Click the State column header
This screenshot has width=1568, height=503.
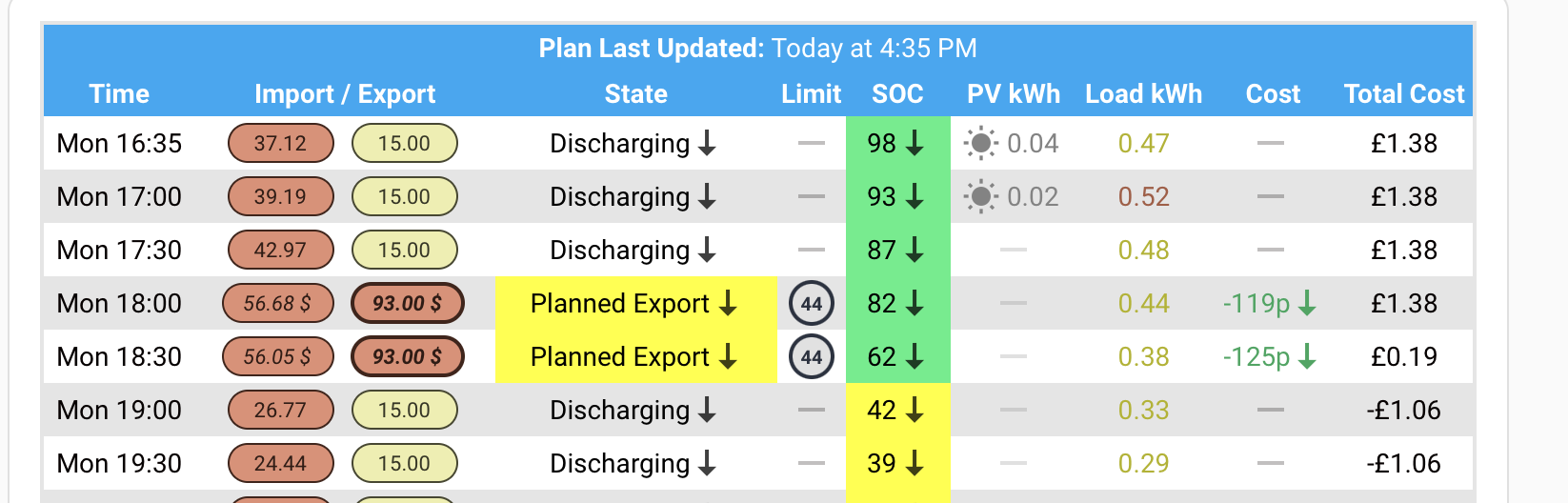(635, 94)
